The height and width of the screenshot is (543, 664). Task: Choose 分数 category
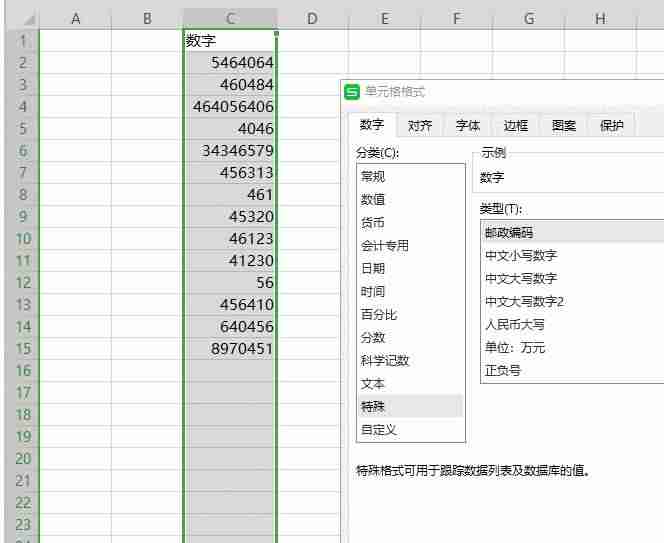[x=410, y=337]
